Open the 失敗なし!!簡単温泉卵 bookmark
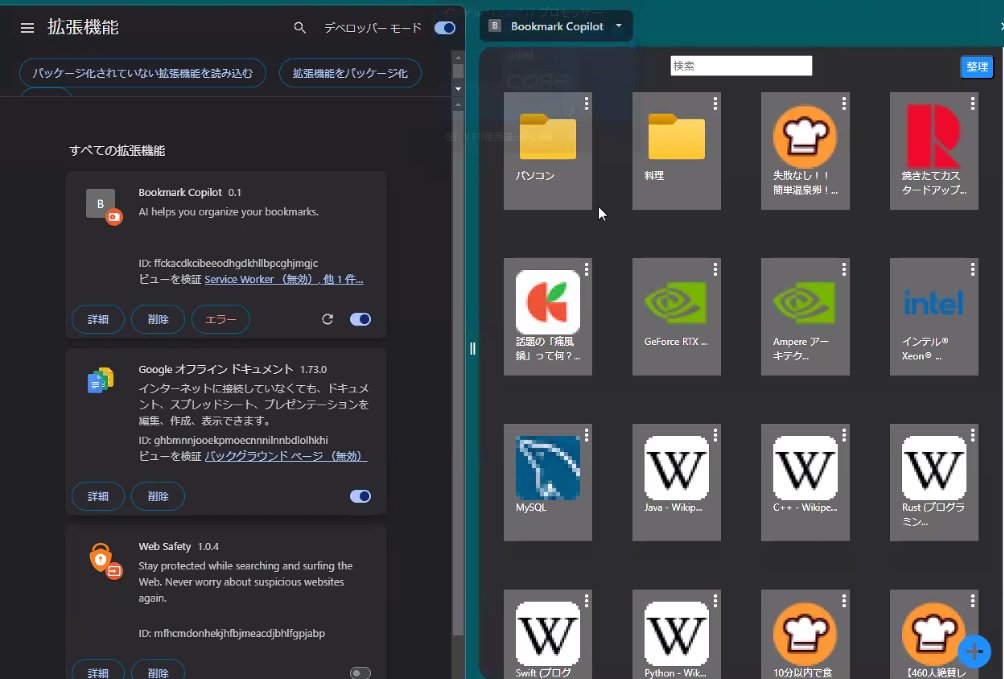This screenshot has width=1004, height=679. (806, 151)
